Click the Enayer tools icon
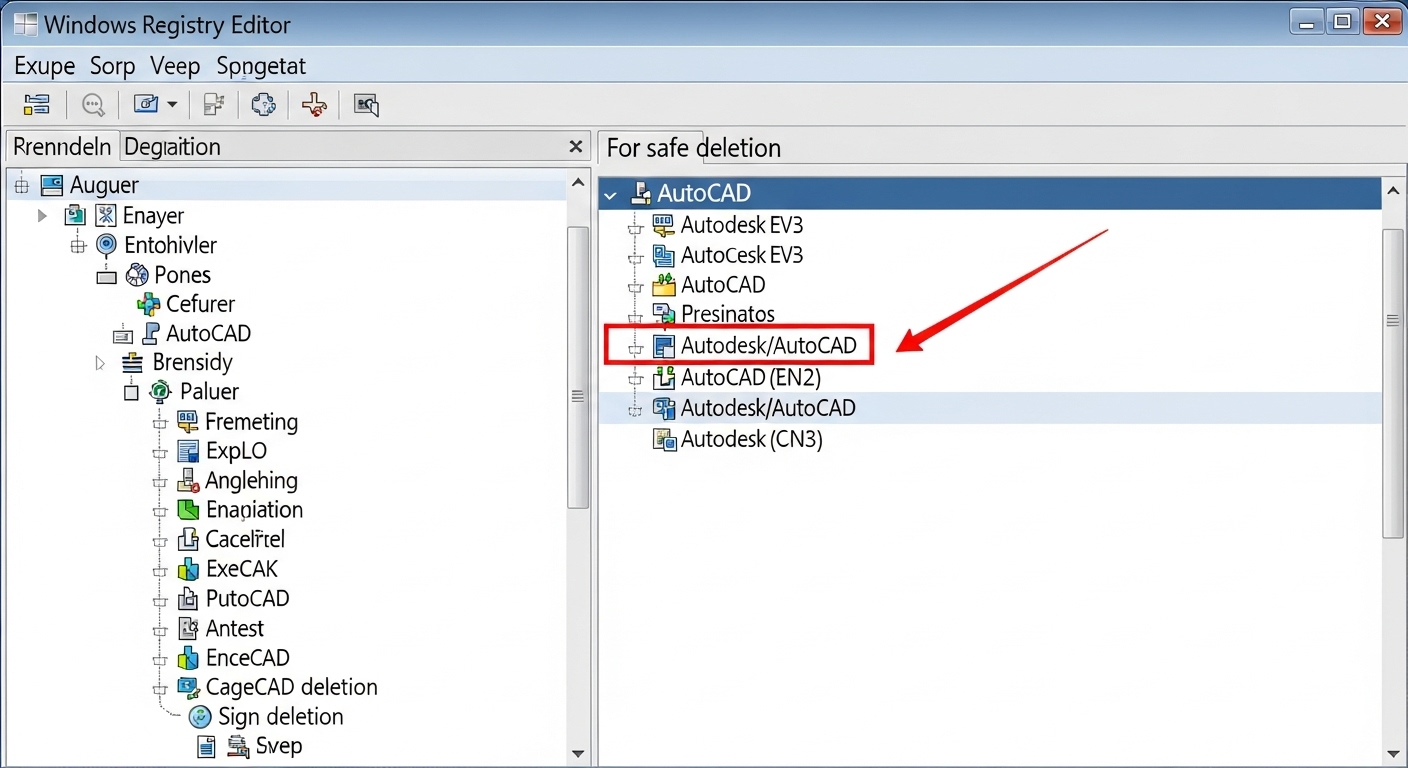 point(105,215)
